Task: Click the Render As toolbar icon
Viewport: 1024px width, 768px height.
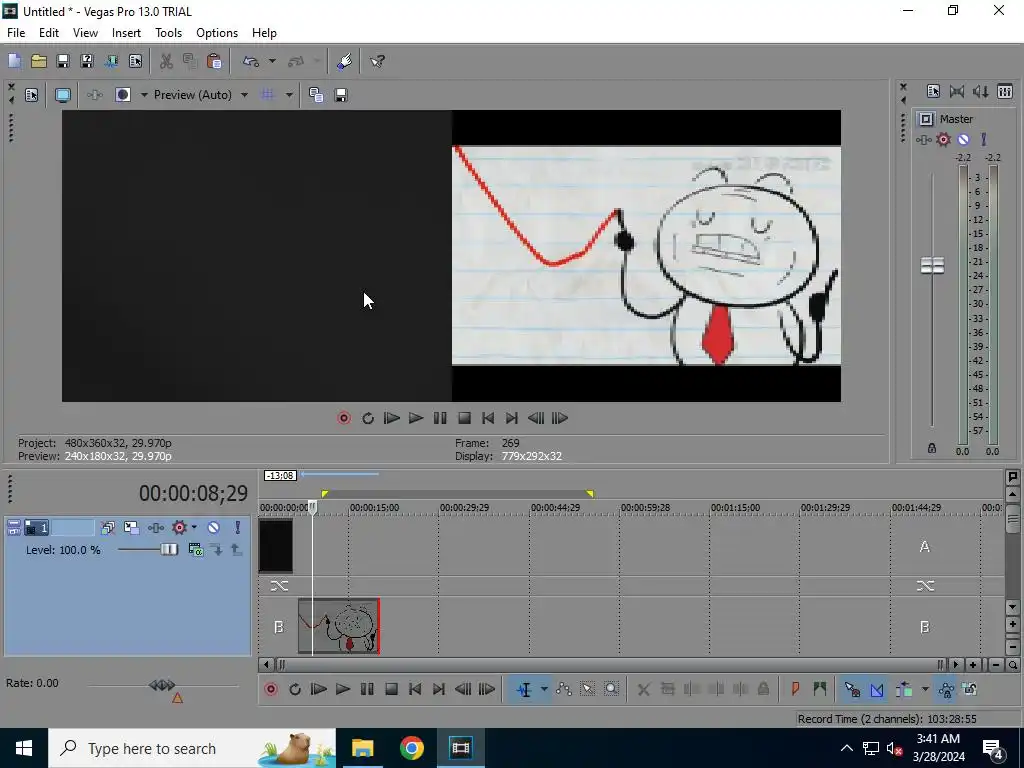Action: [x=111, y=61]
